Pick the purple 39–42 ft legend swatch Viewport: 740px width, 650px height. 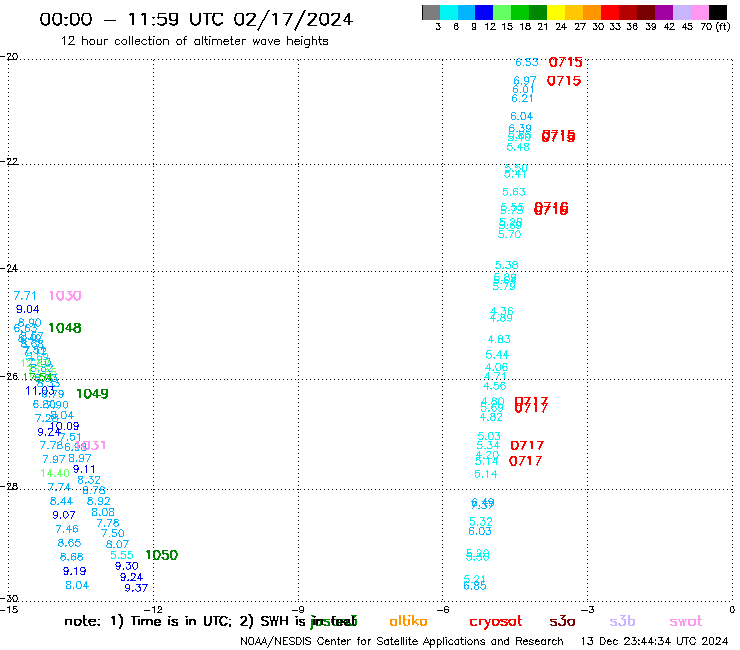pos(664,12)
